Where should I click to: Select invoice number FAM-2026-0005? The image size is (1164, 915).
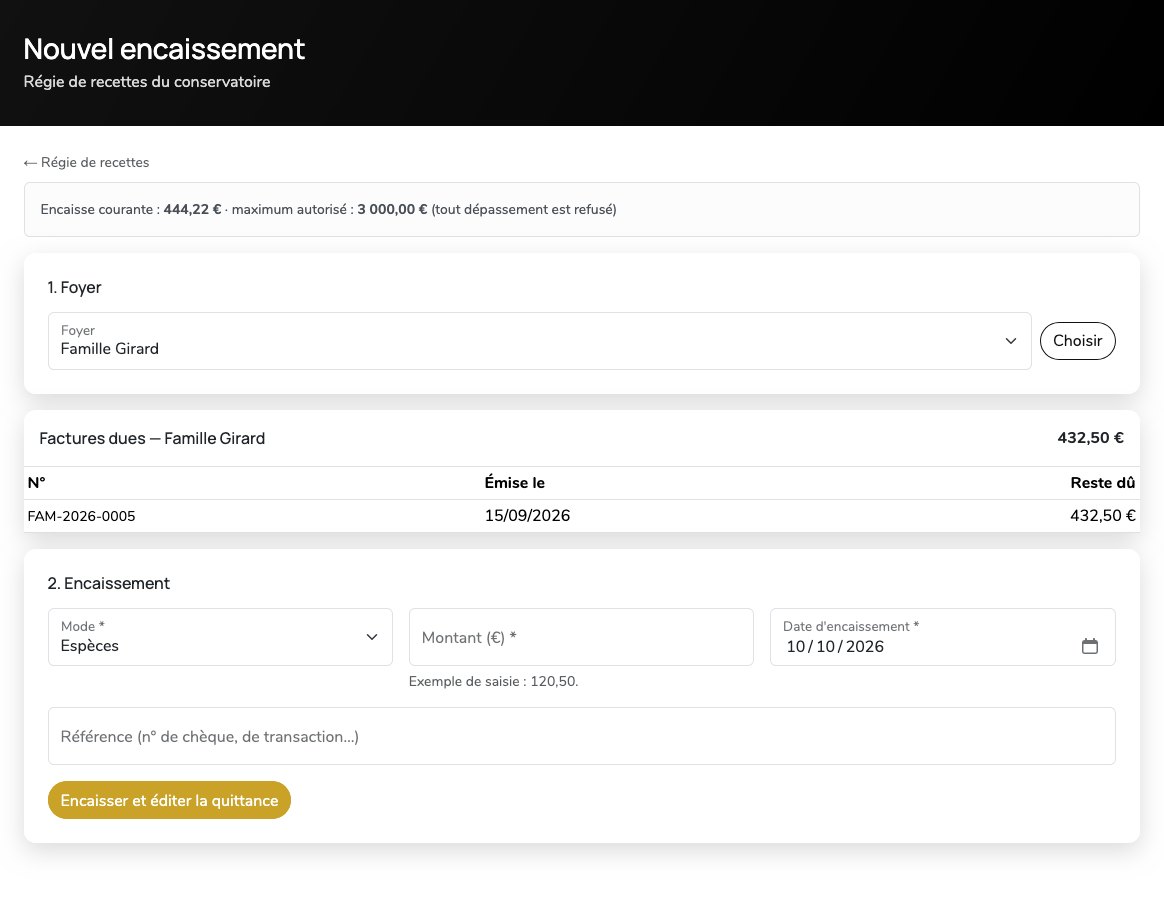82,516
